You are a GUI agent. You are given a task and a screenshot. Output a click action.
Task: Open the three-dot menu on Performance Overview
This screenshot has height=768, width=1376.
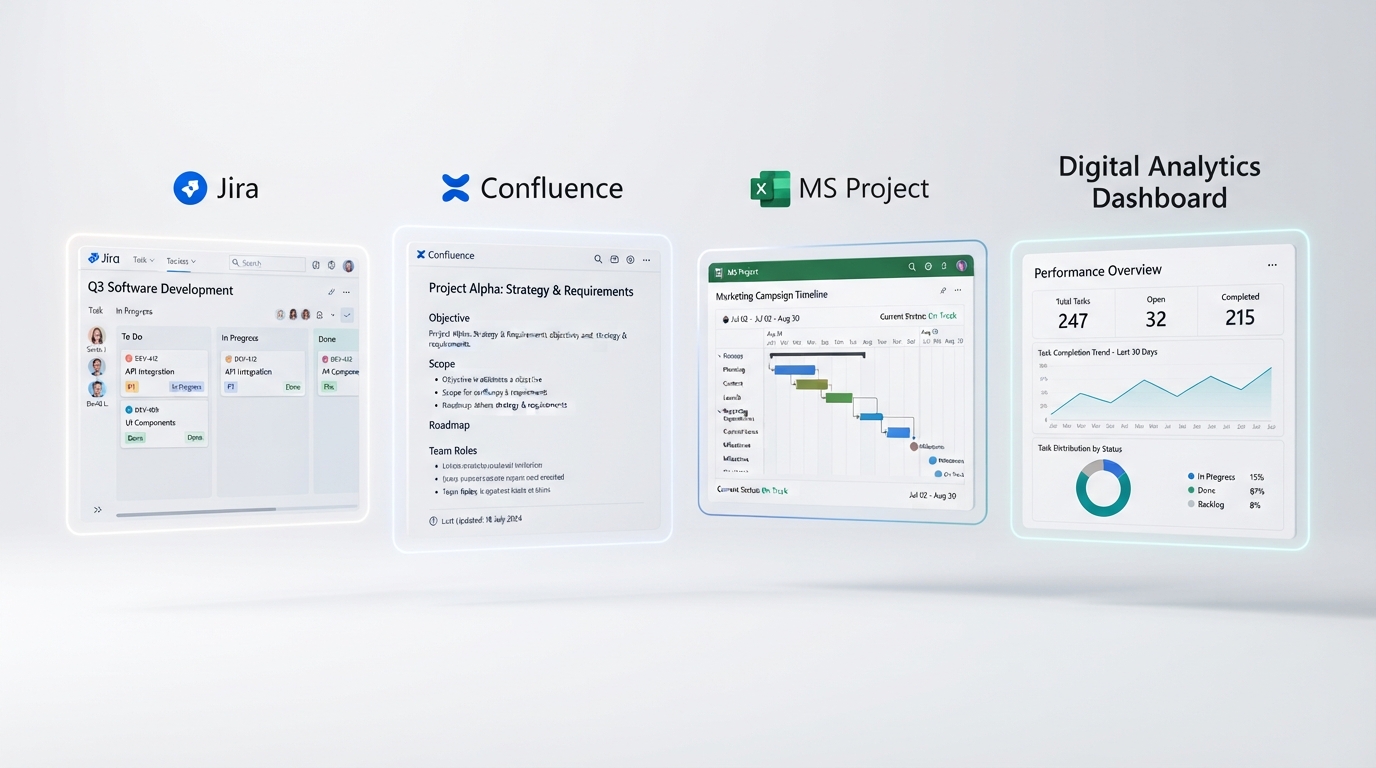pyautogui.click(x=1272, y=265)
